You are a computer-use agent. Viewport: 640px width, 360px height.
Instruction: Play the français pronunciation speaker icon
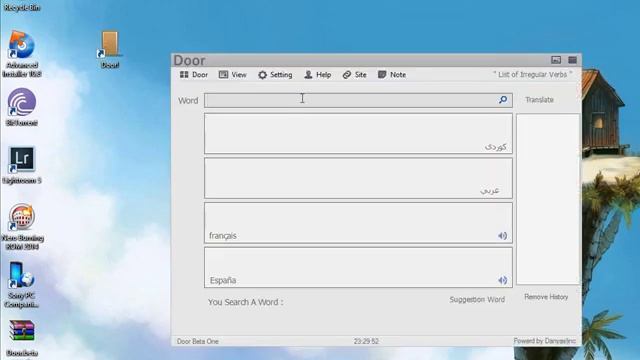point(502,236)
